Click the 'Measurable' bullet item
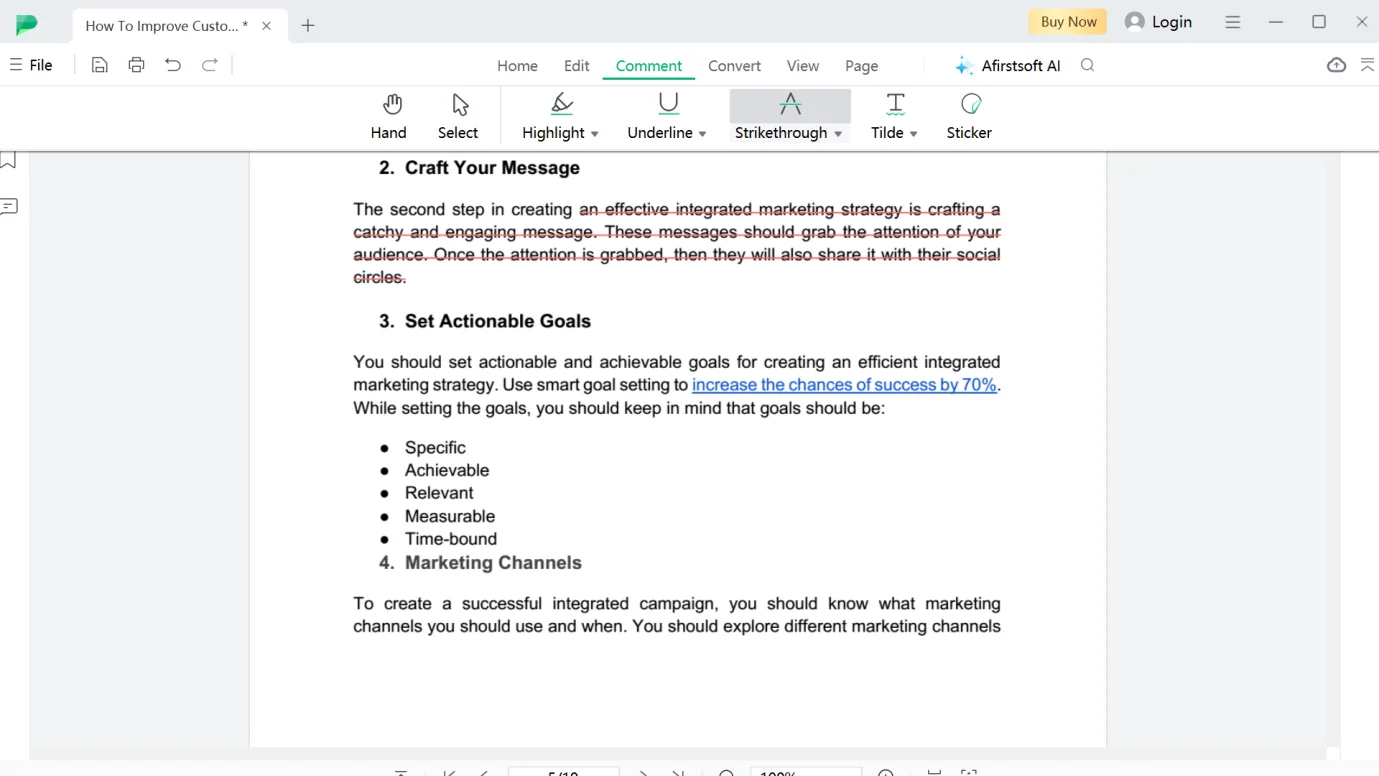Image resolution: width=1379 pixels, height=776 pixels. pos(450,516)
